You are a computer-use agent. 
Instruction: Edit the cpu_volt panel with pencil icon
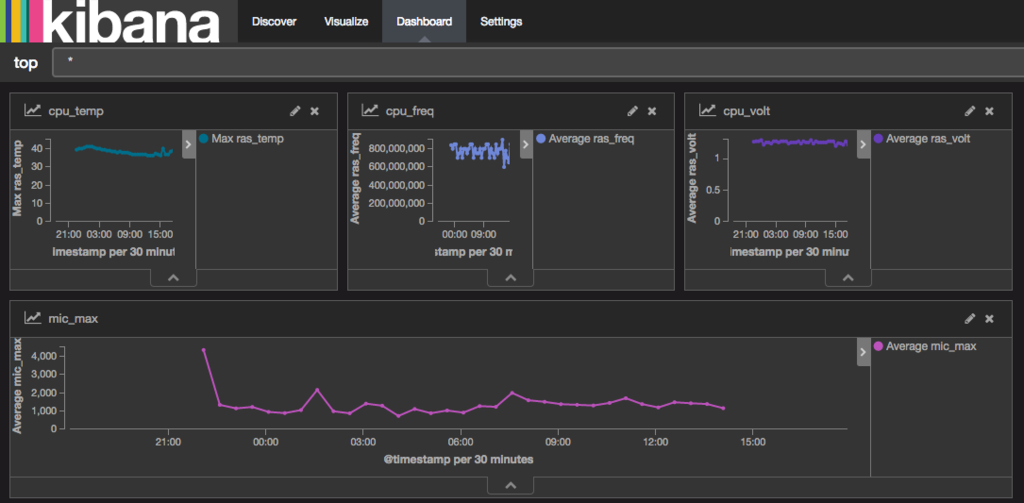tap(969, 111)
